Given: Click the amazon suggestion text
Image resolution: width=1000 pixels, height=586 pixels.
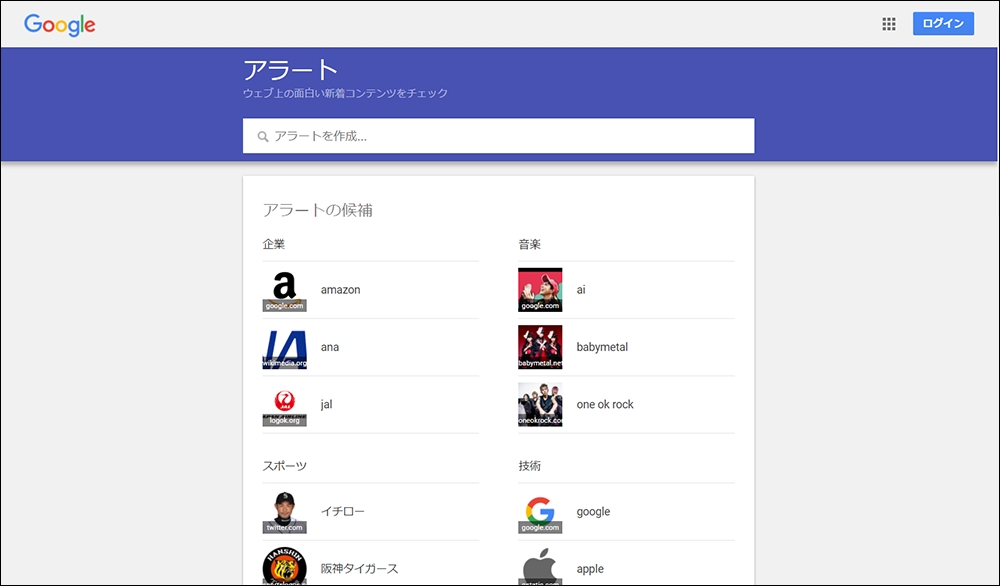Looking at the screenshot, I should (x=341, y=289).
